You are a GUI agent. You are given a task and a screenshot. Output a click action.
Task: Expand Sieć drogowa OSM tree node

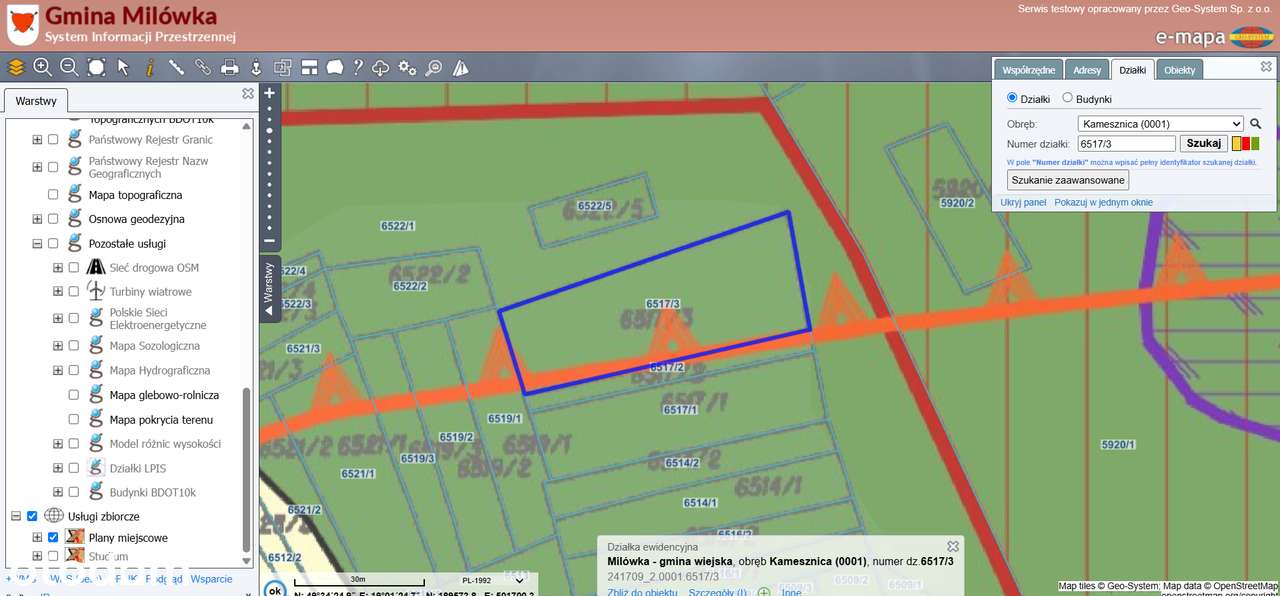point(57,268)
